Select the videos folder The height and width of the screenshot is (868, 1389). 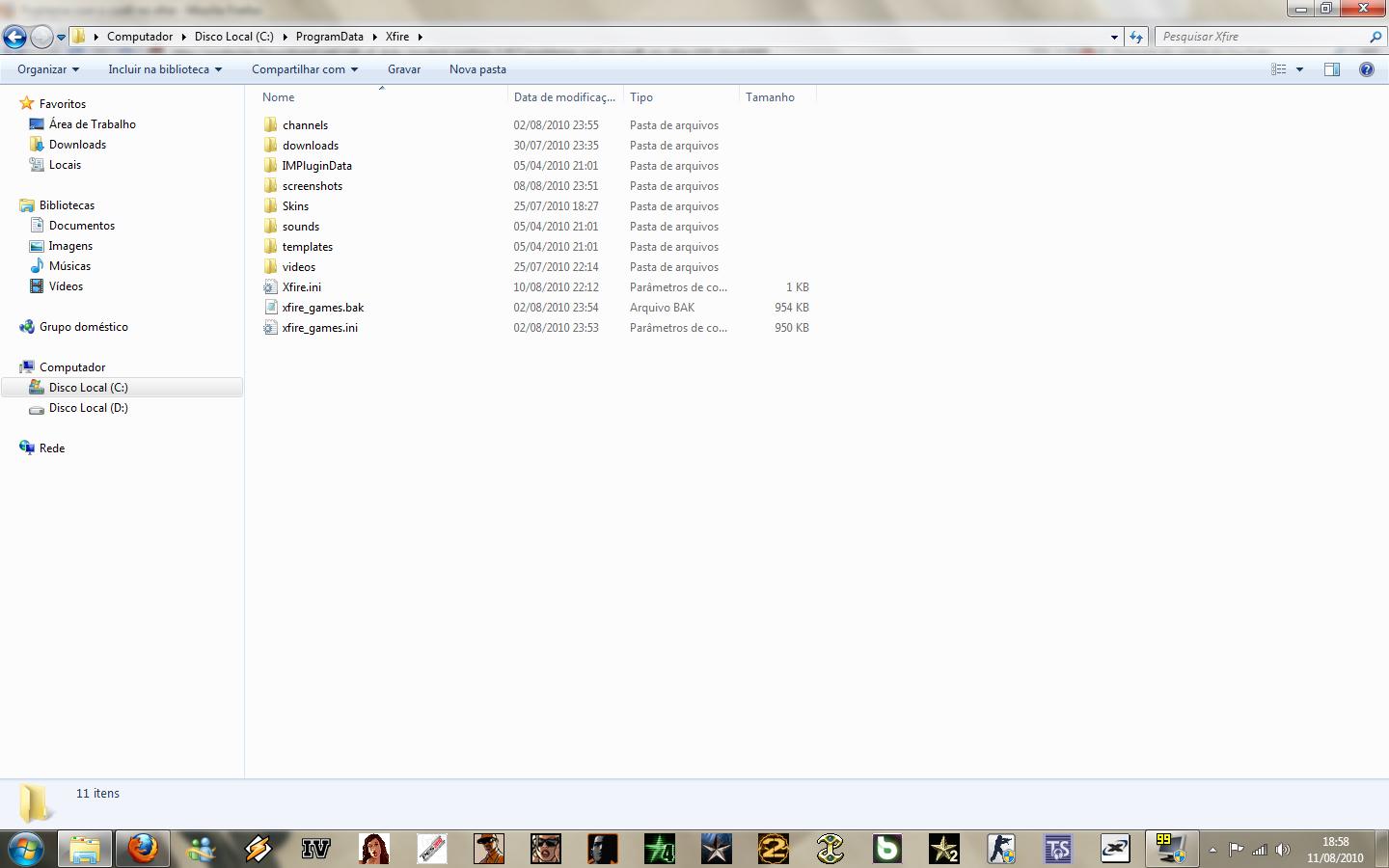(x=298, y=267)
